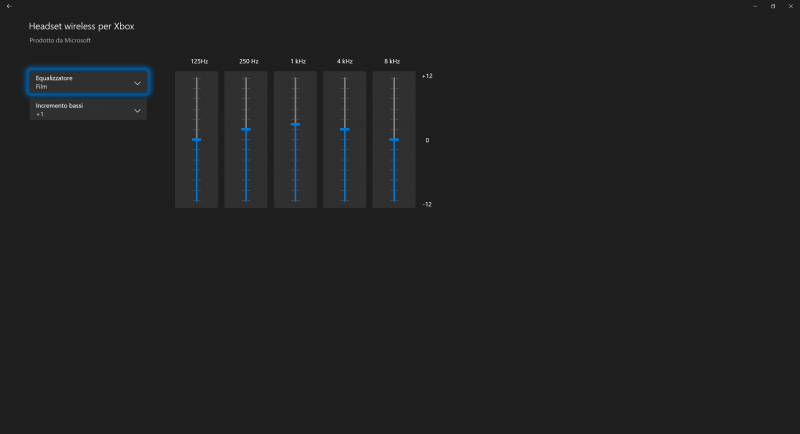Minimize the window

pos(755,6)
